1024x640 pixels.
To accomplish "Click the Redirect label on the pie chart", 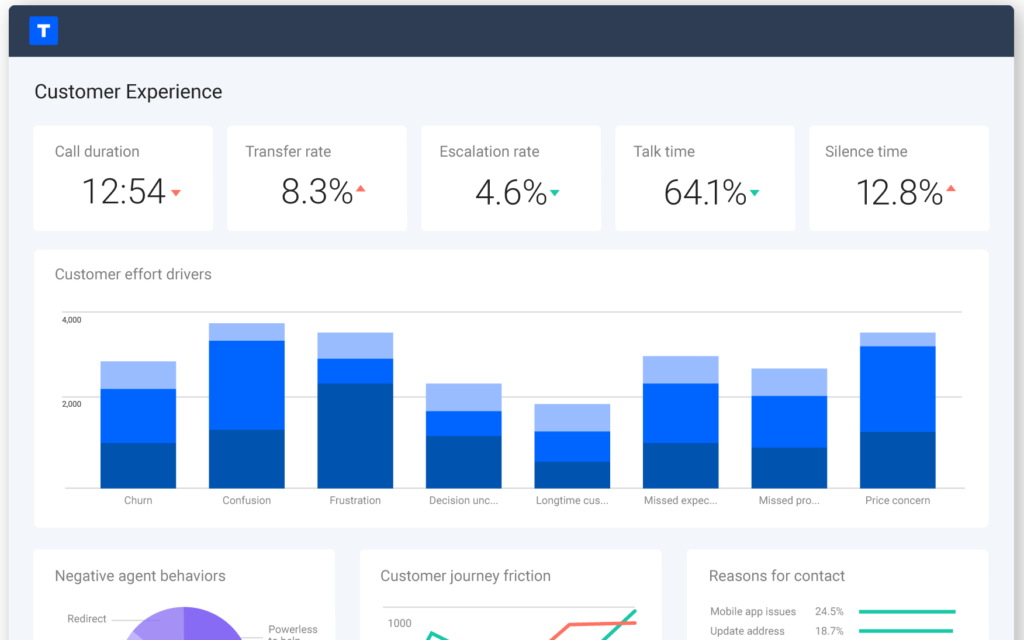I will tap(88, 618).
